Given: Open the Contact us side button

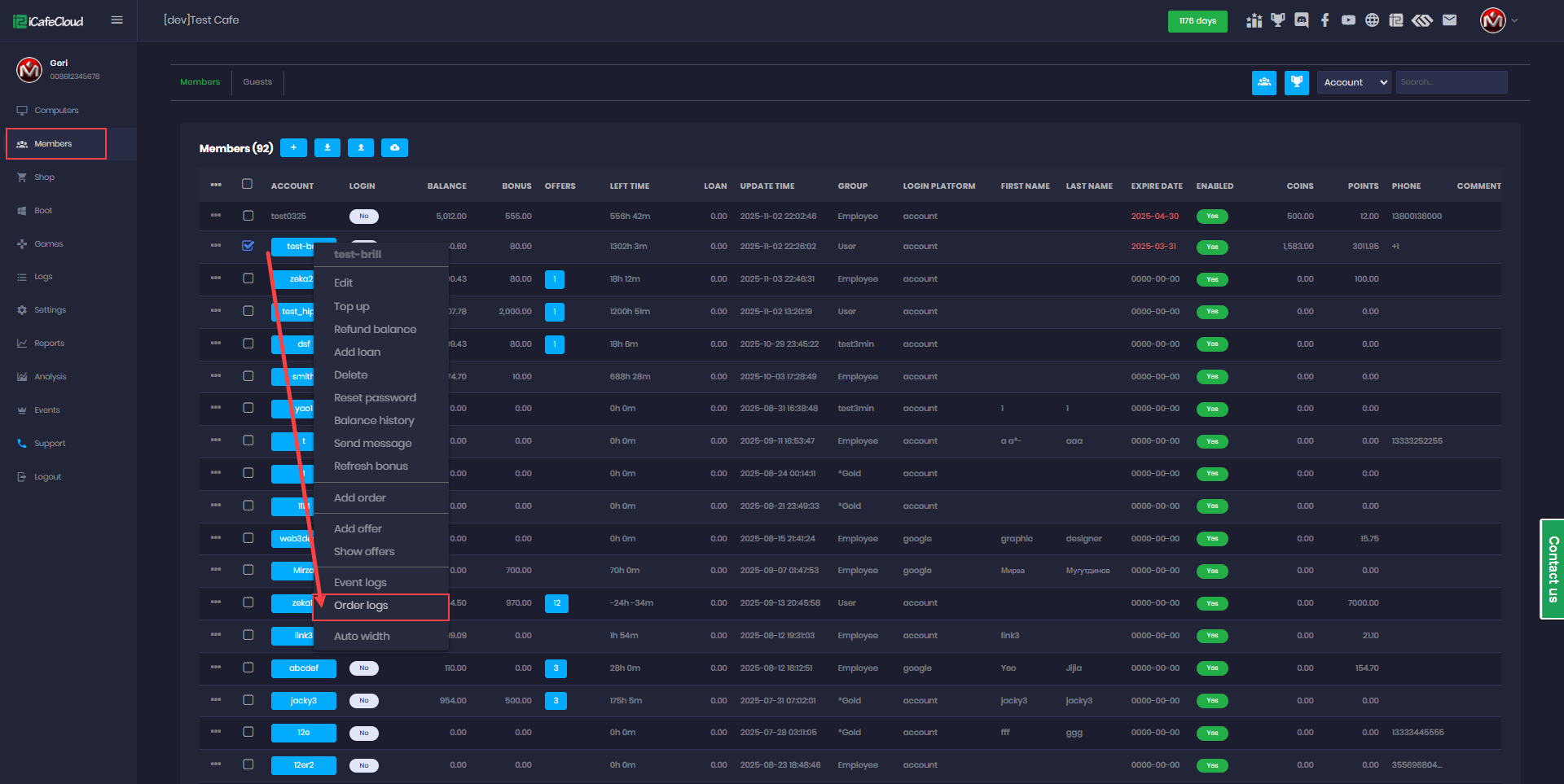Looking at the screenshot, I should pyautogui.click(x=1553, y=569).
